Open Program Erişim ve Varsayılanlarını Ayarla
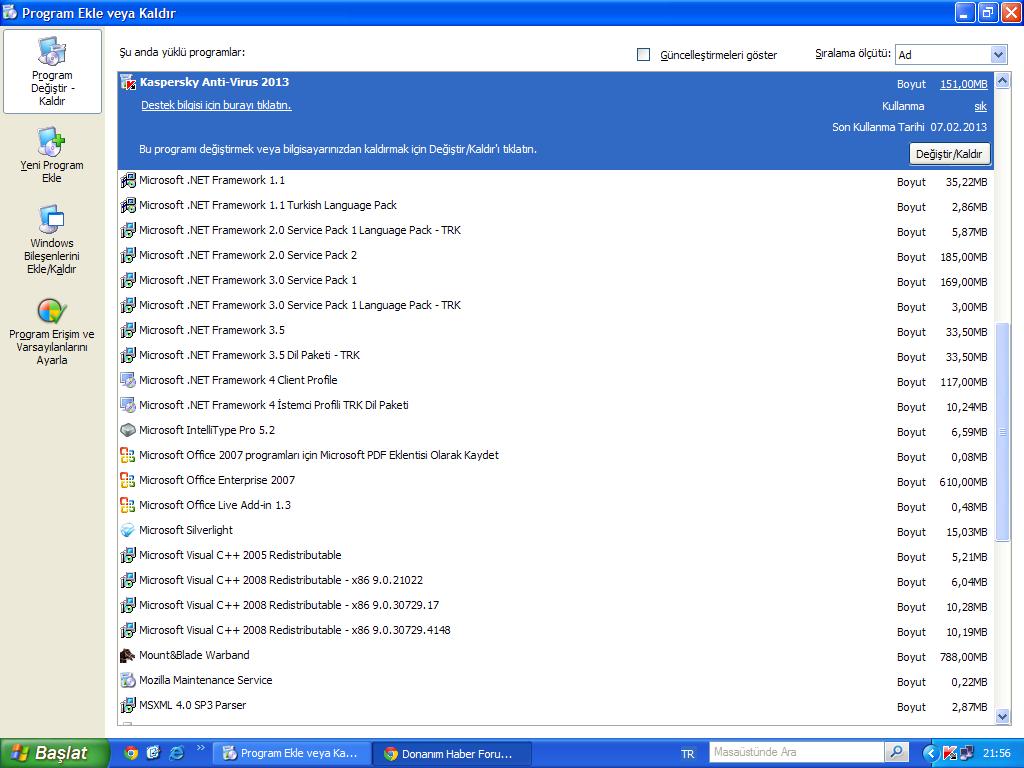Image resolution: width=1024 pixels, height=768 pixels. click(52, 332)
